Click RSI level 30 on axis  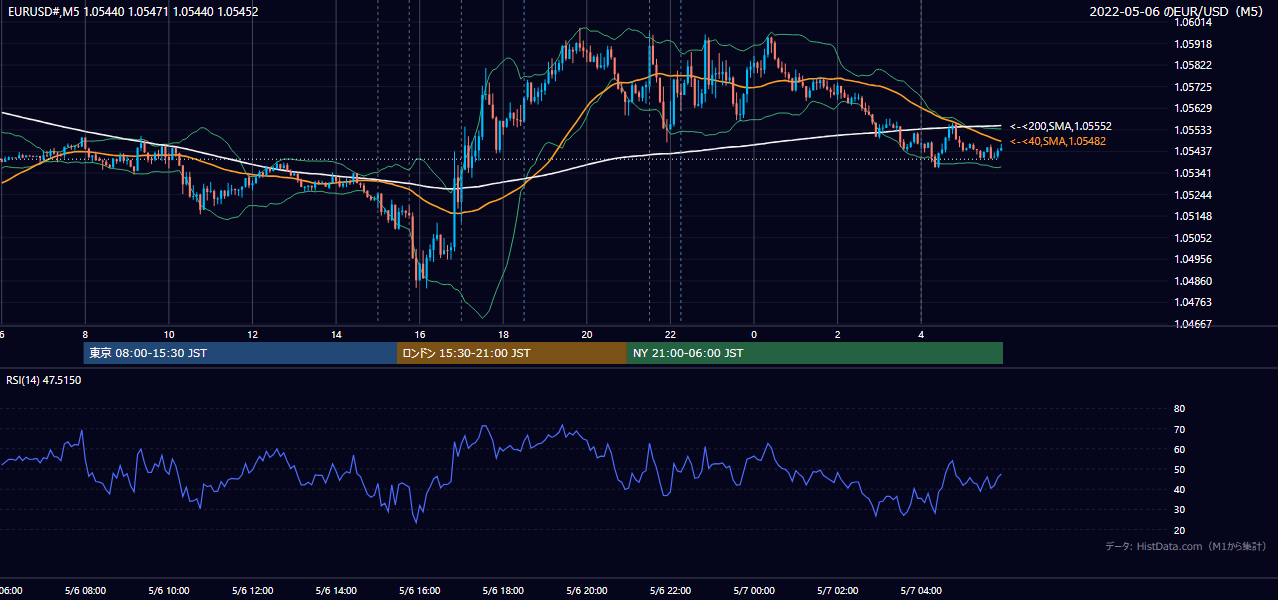tap(1179, 509)
